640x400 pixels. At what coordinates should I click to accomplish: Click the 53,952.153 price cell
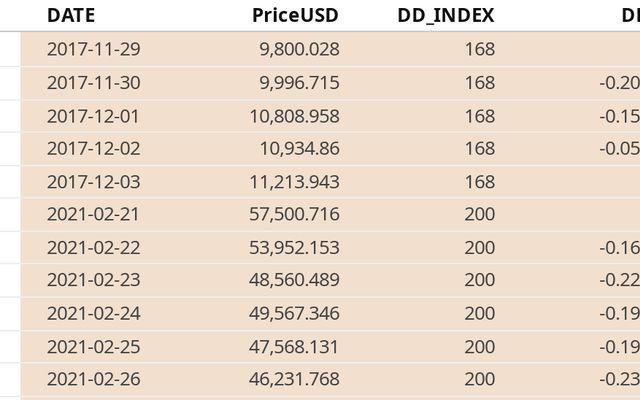(x=295, y=247)
